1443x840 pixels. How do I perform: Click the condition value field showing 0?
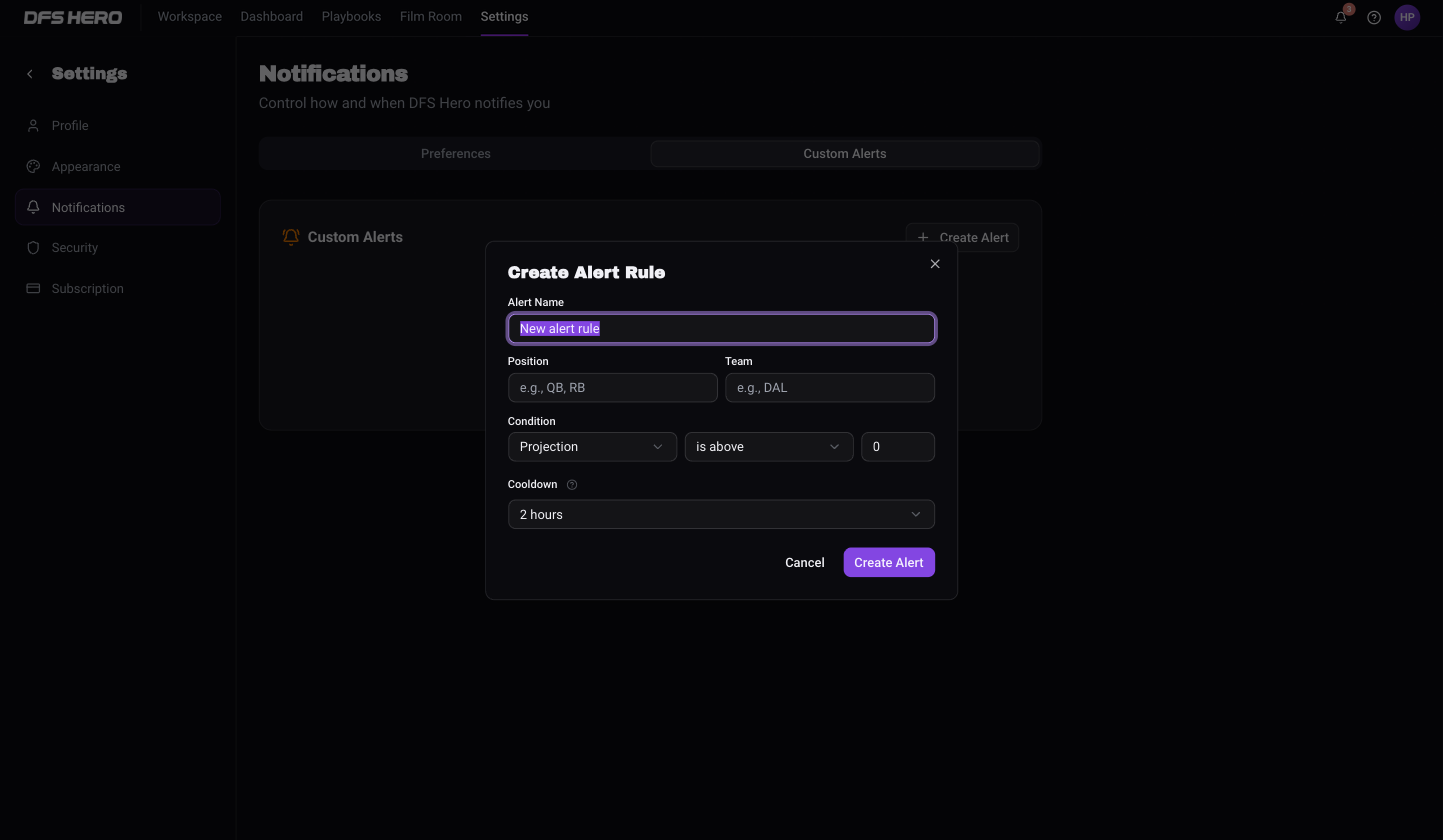(898, 447)
